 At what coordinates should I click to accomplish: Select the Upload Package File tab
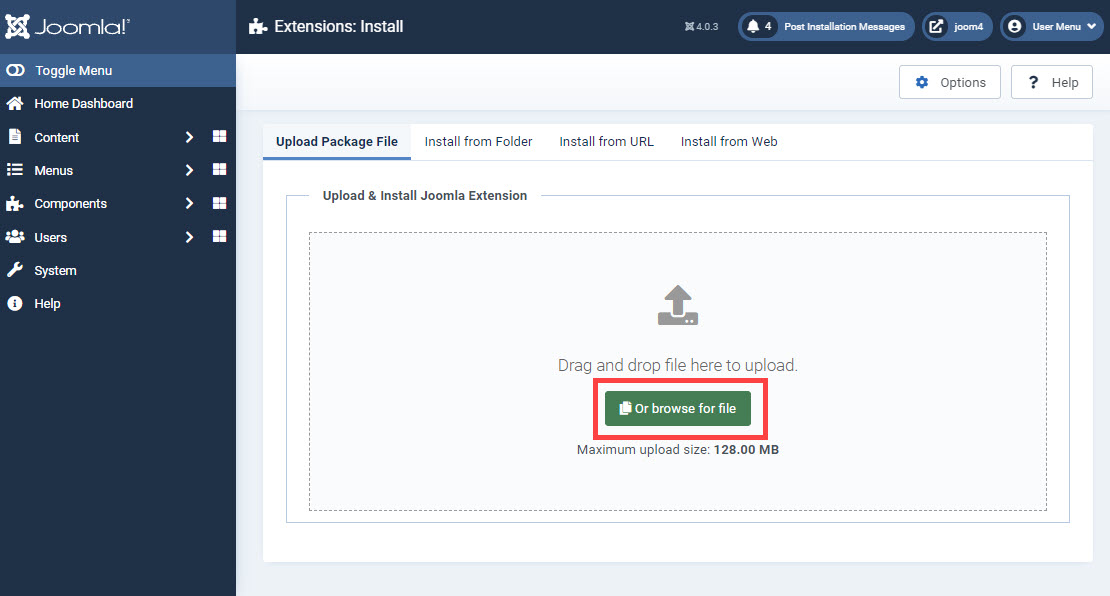coord(337,142)
